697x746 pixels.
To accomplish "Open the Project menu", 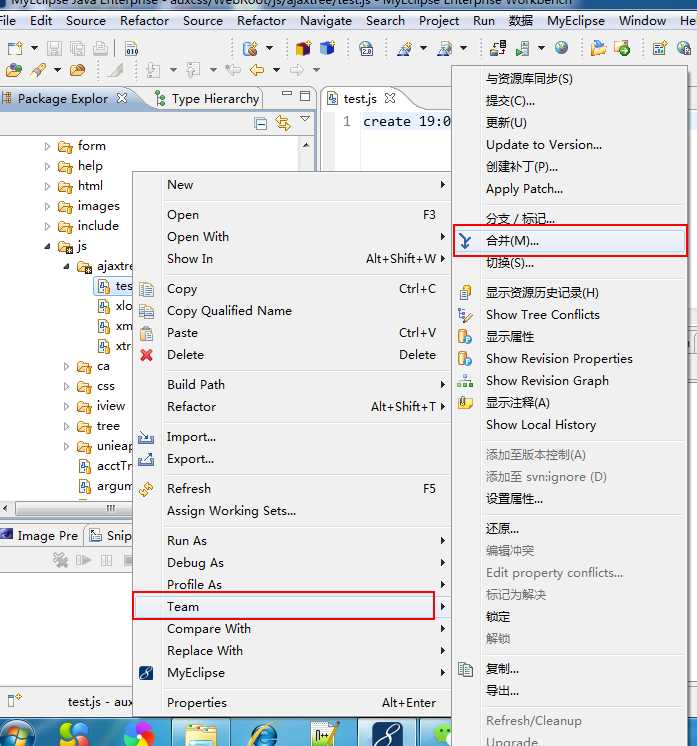I will 439,21.
